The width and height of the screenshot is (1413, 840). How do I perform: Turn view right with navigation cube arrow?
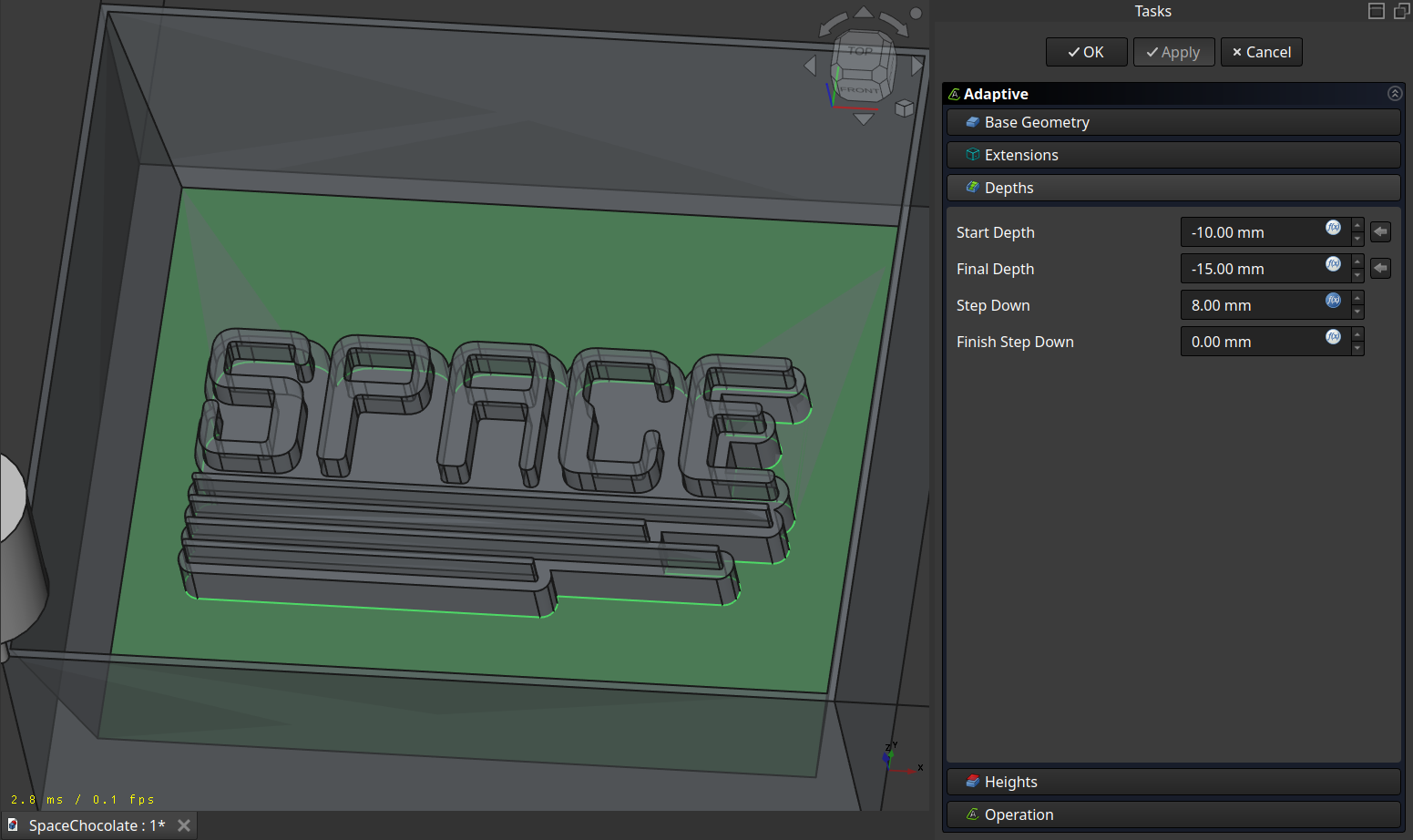click(917, 66)
